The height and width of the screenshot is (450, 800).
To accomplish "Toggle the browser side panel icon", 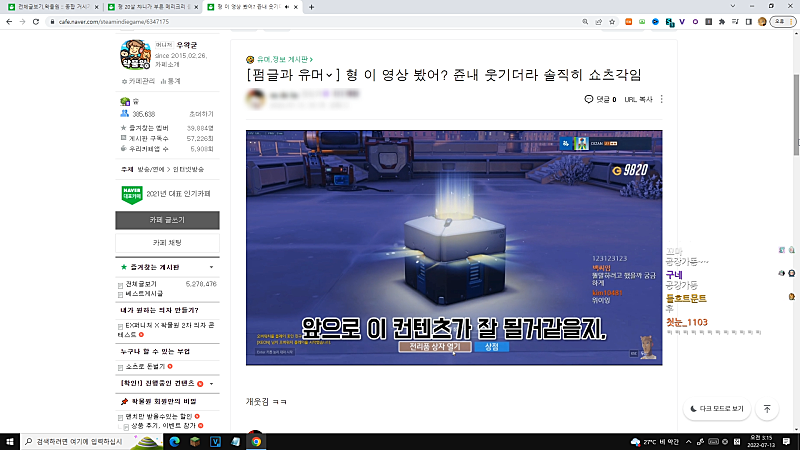I will click(748, 22).
